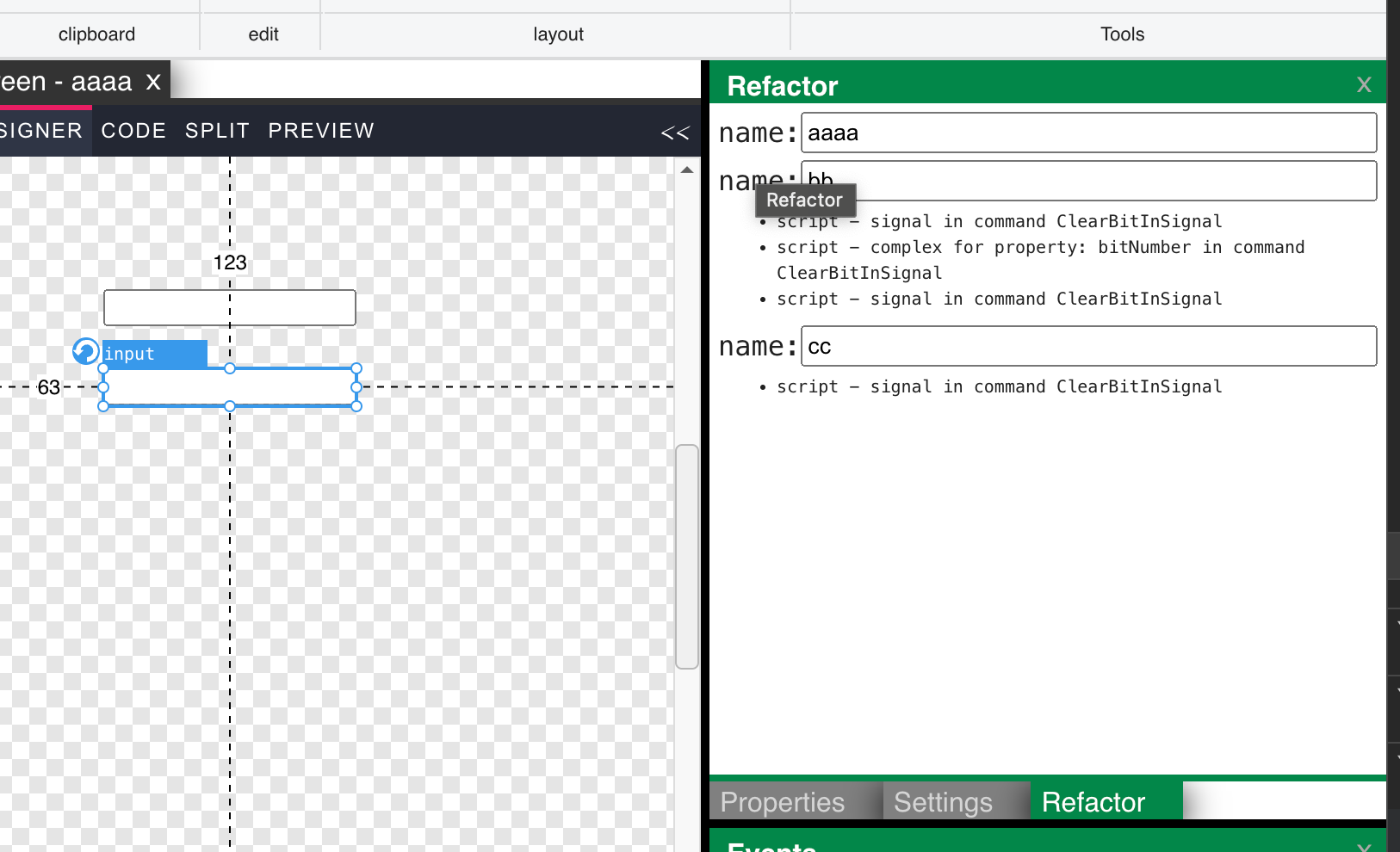Click the layout toolbar group label
Viewport: 1400px width, 852px height.
pos(558,34)
